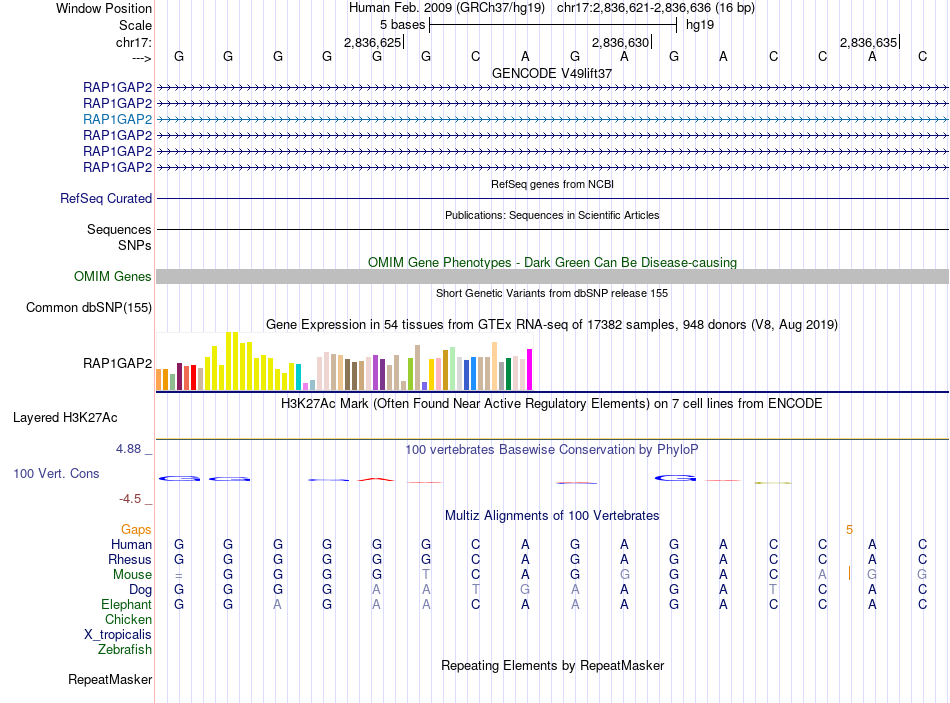Select the Mouse alignment row label
Screen dimensions: 950x703
132,575
